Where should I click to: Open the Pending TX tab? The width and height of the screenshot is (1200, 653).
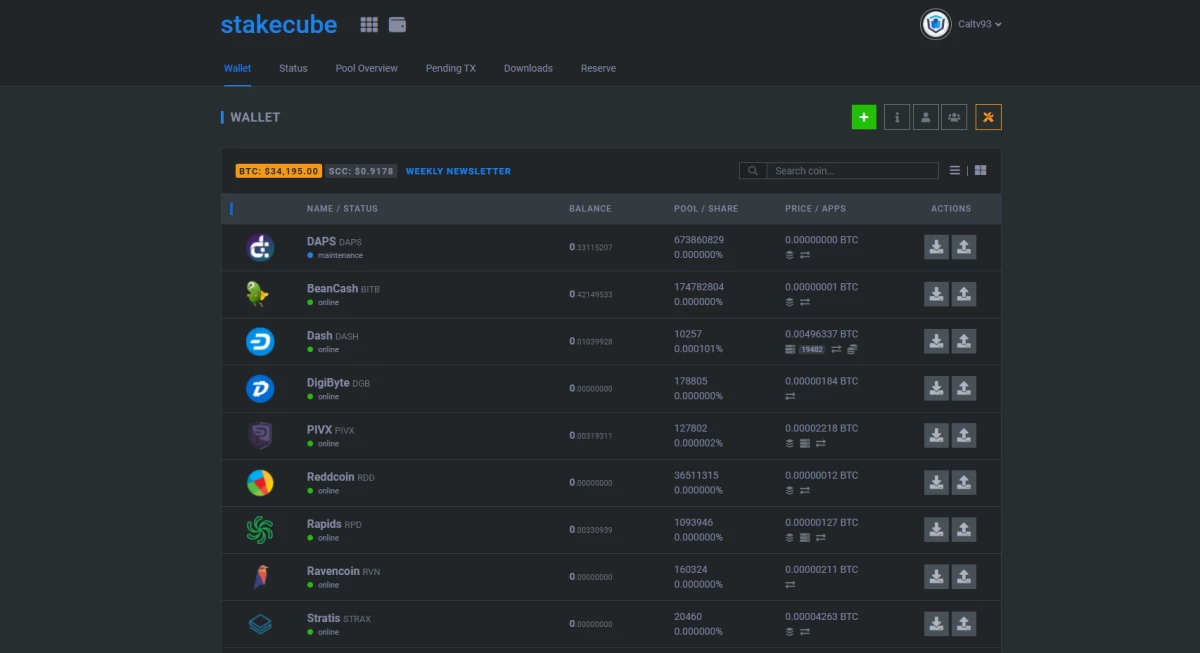(x=451, y=68)
